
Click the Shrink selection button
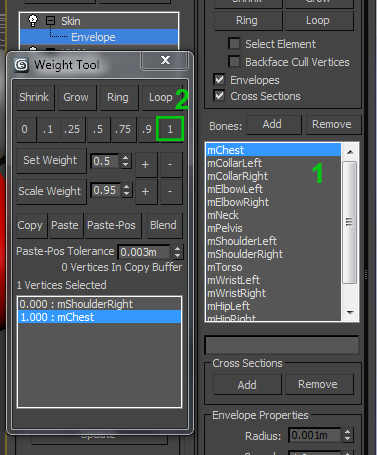34,97
